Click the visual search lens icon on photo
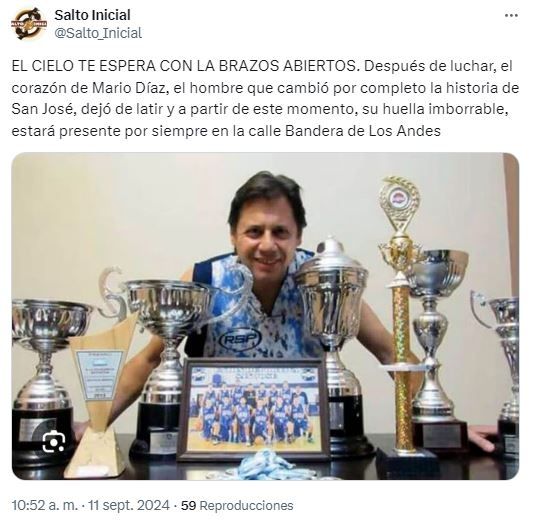535x521 pixels. (54, 442)
